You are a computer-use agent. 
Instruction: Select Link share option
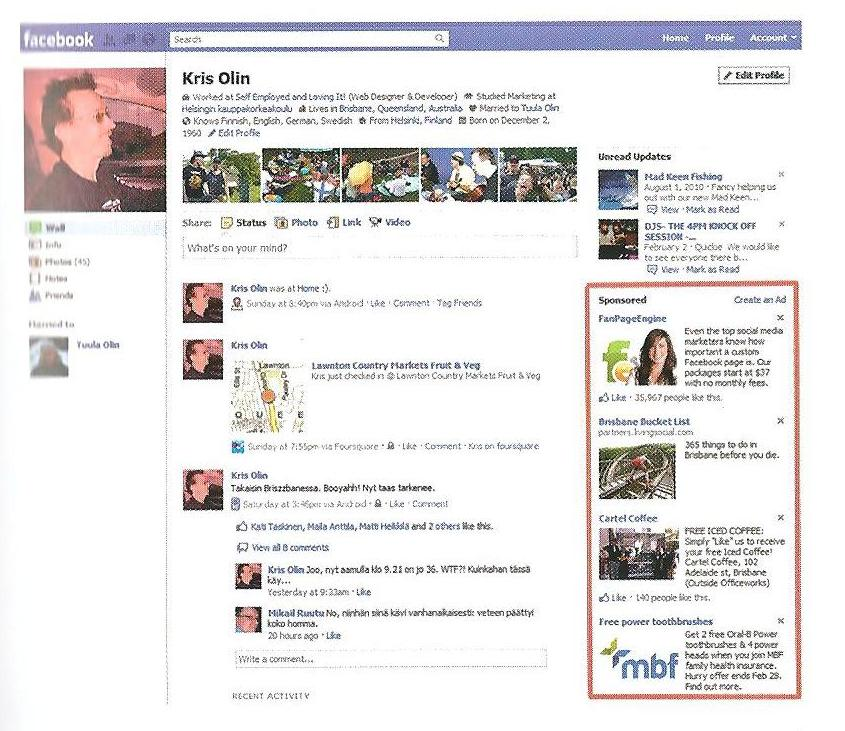[x=344, y=222]
